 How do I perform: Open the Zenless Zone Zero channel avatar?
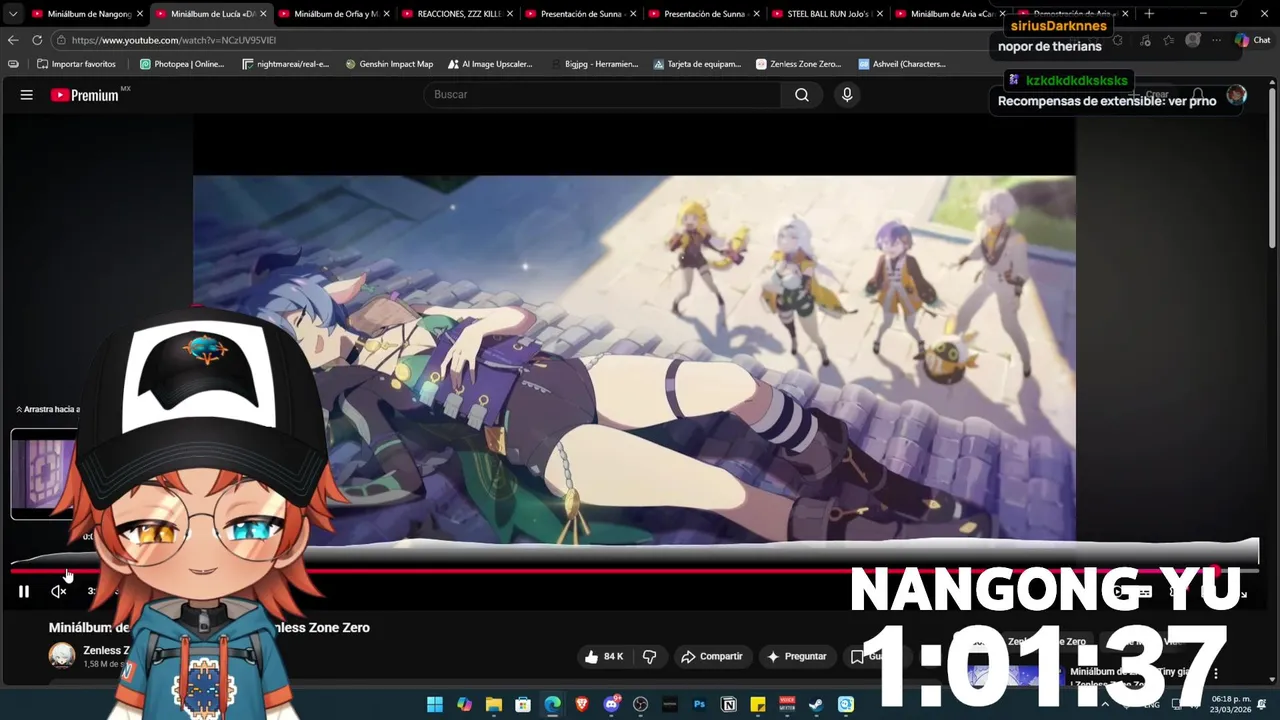[62, 655]
